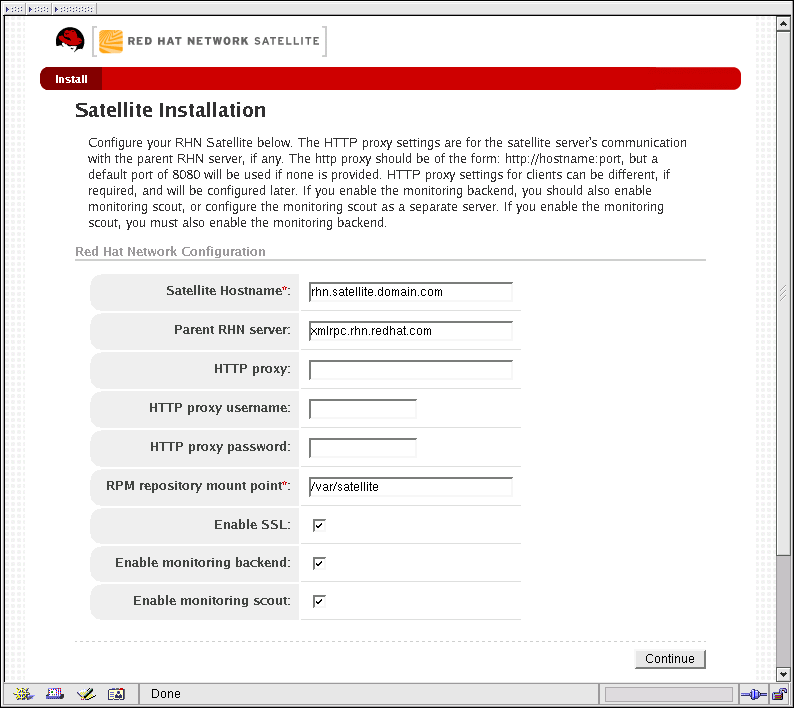Click the 'Done' status bar text
The image size is (794, 708).
coord(166,694)
